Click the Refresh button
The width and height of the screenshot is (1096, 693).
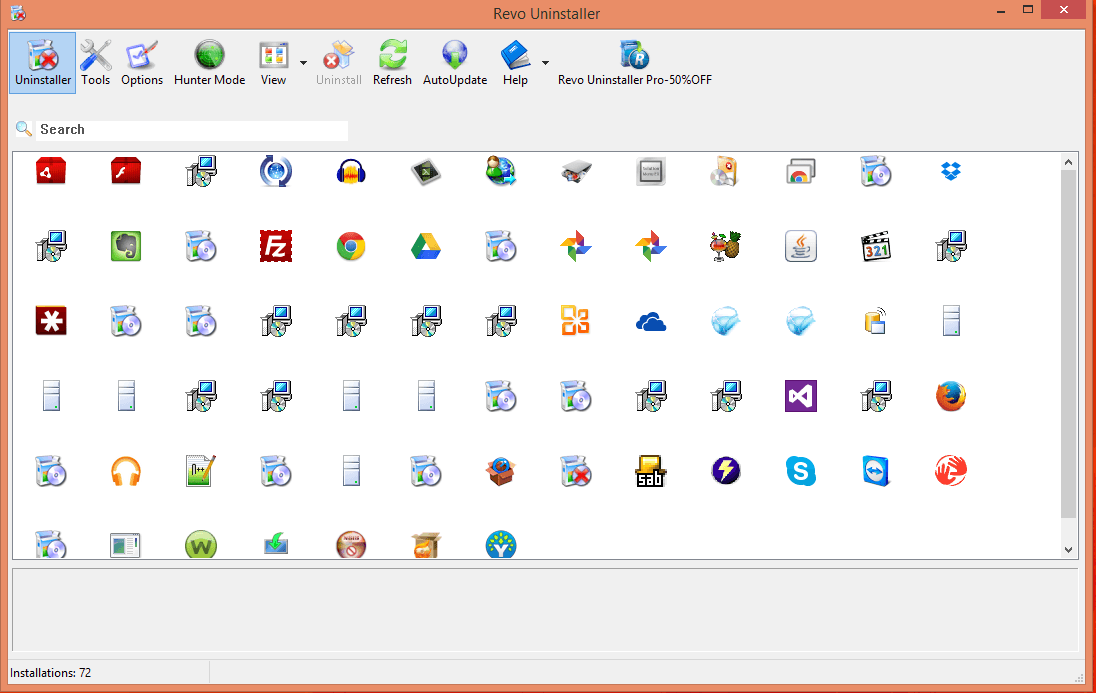pyautogui.click(x=392, y=63)
